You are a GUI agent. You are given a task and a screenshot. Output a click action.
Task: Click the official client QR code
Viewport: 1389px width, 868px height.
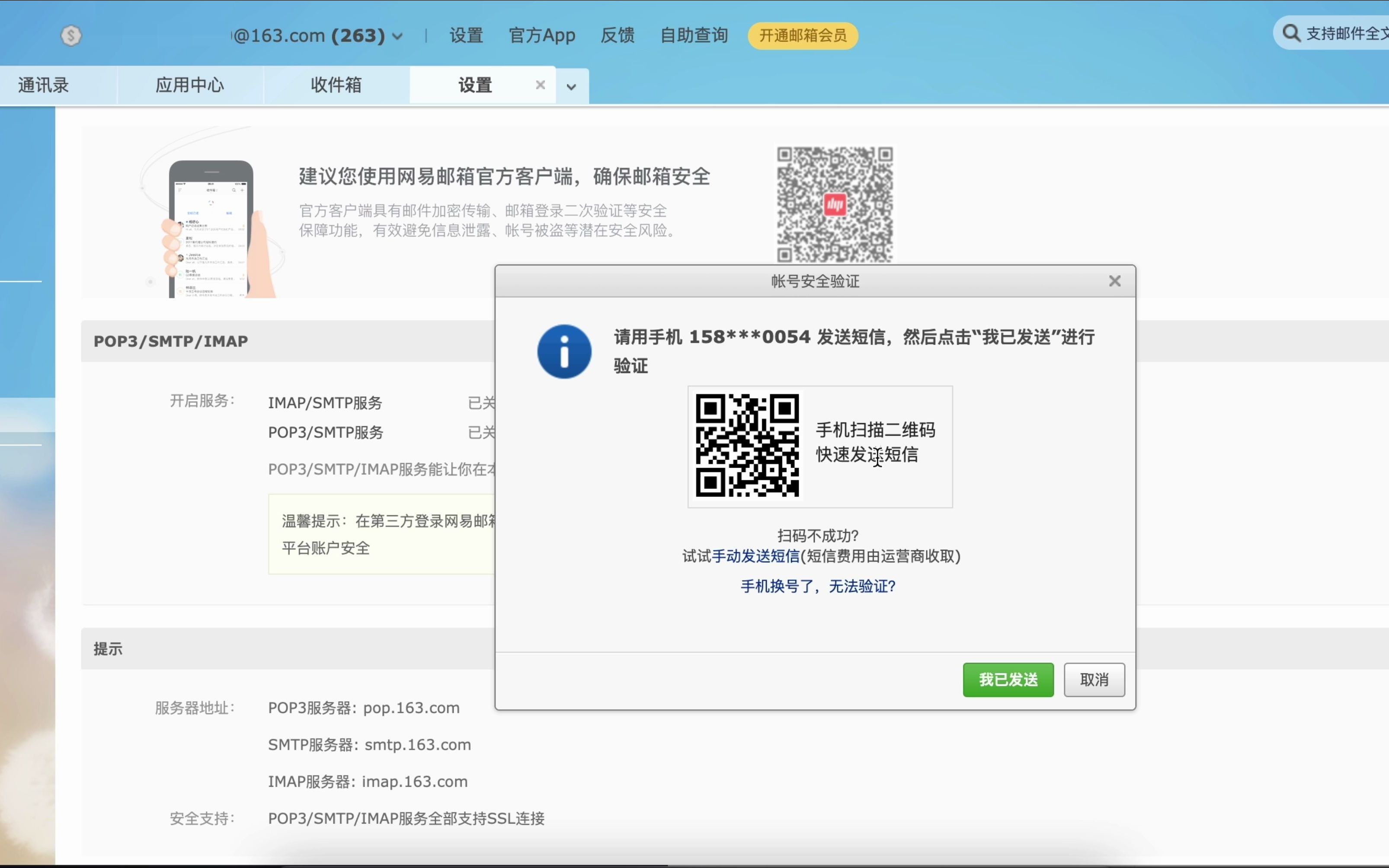point(835,204)
